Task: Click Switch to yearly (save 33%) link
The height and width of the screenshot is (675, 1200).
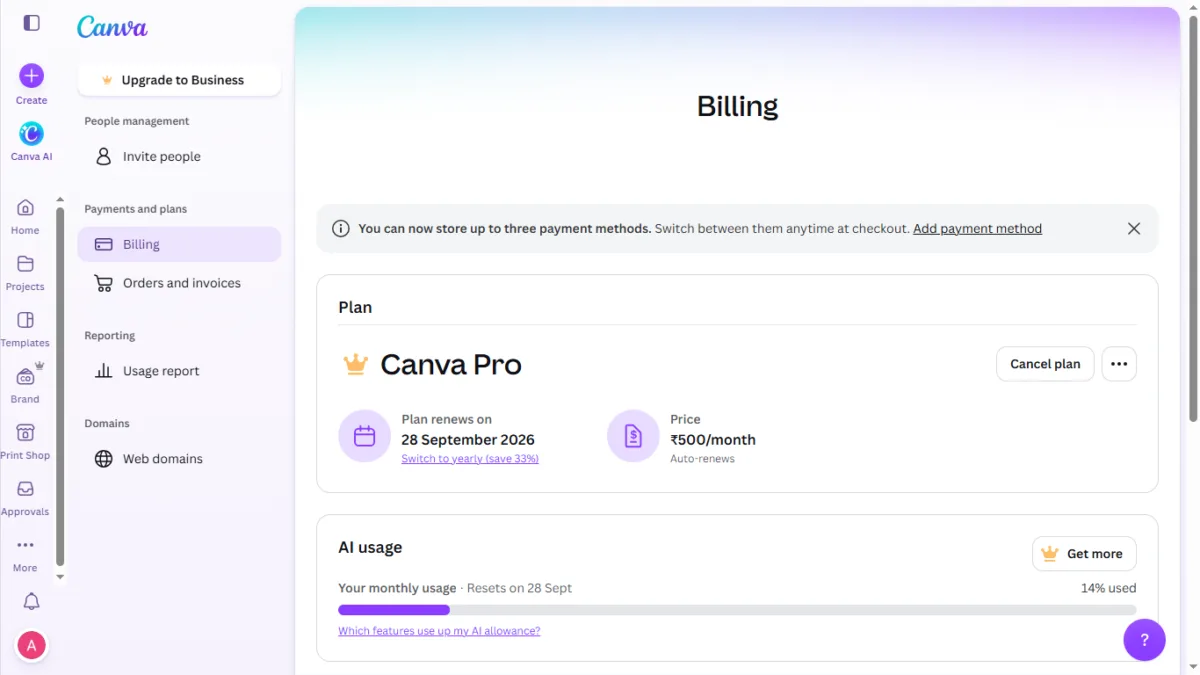Action: (470, 459)
